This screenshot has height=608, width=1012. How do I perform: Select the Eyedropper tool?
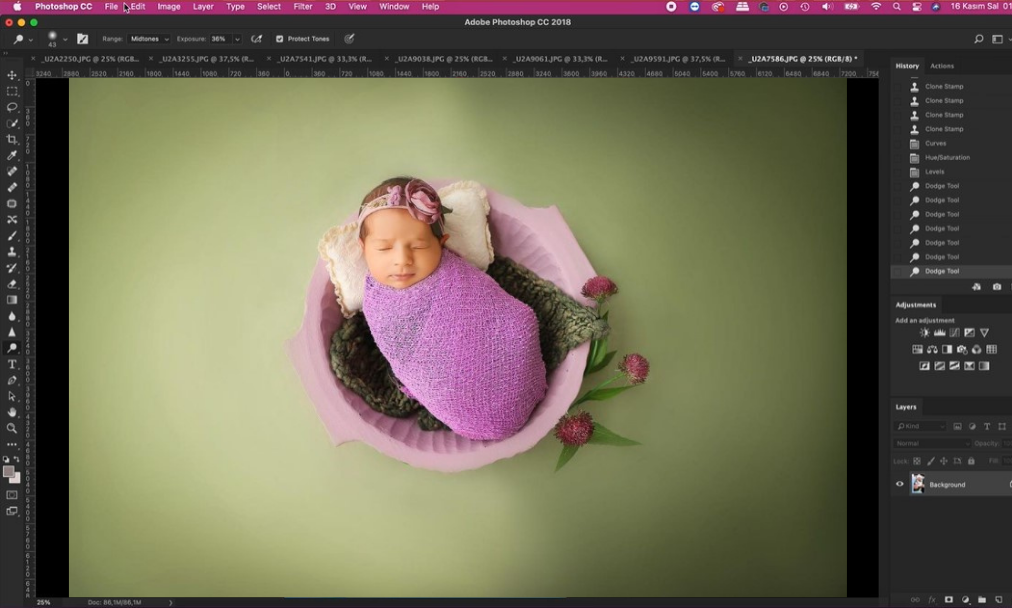(x=12, y=156)
